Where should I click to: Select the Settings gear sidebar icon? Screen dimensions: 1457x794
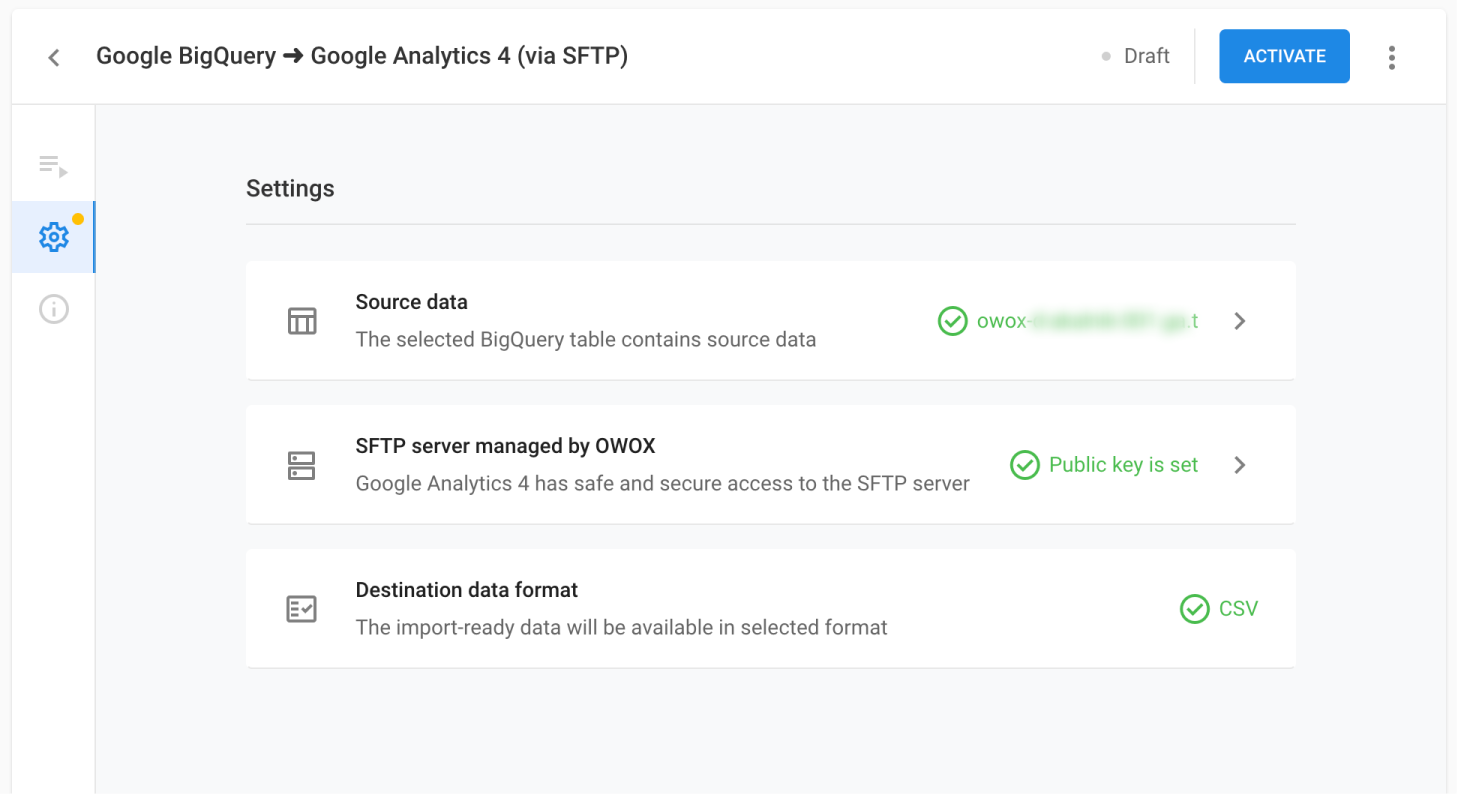(53, 237)
